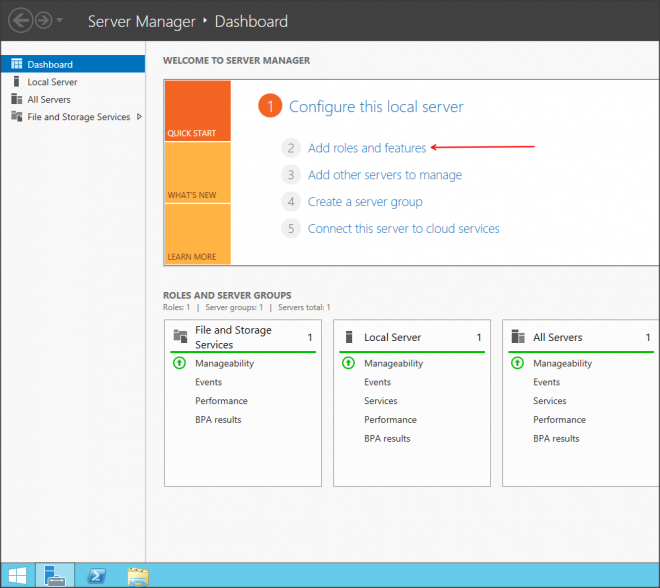The image size is (660, 588).
Task: Open the Learn More tile
Action: click(197, 235)
